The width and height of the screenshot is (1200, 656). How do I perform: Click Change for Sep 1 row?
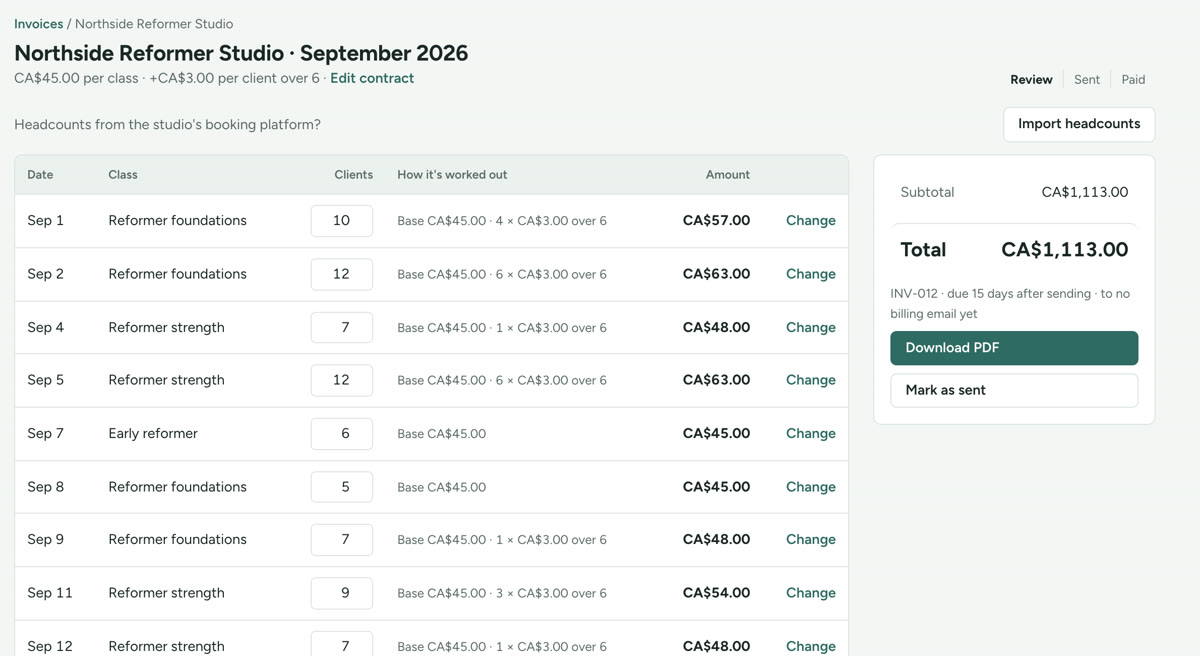[810, 221]
